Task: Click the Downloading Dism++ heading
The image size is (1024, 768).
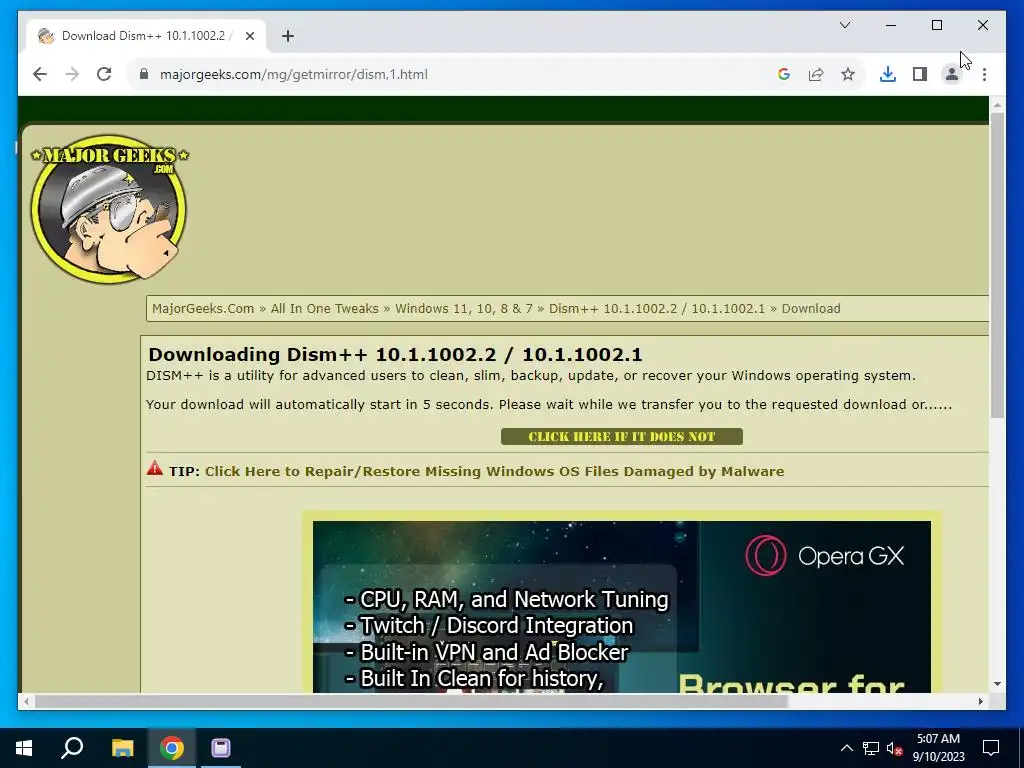Action: point(395,354)
